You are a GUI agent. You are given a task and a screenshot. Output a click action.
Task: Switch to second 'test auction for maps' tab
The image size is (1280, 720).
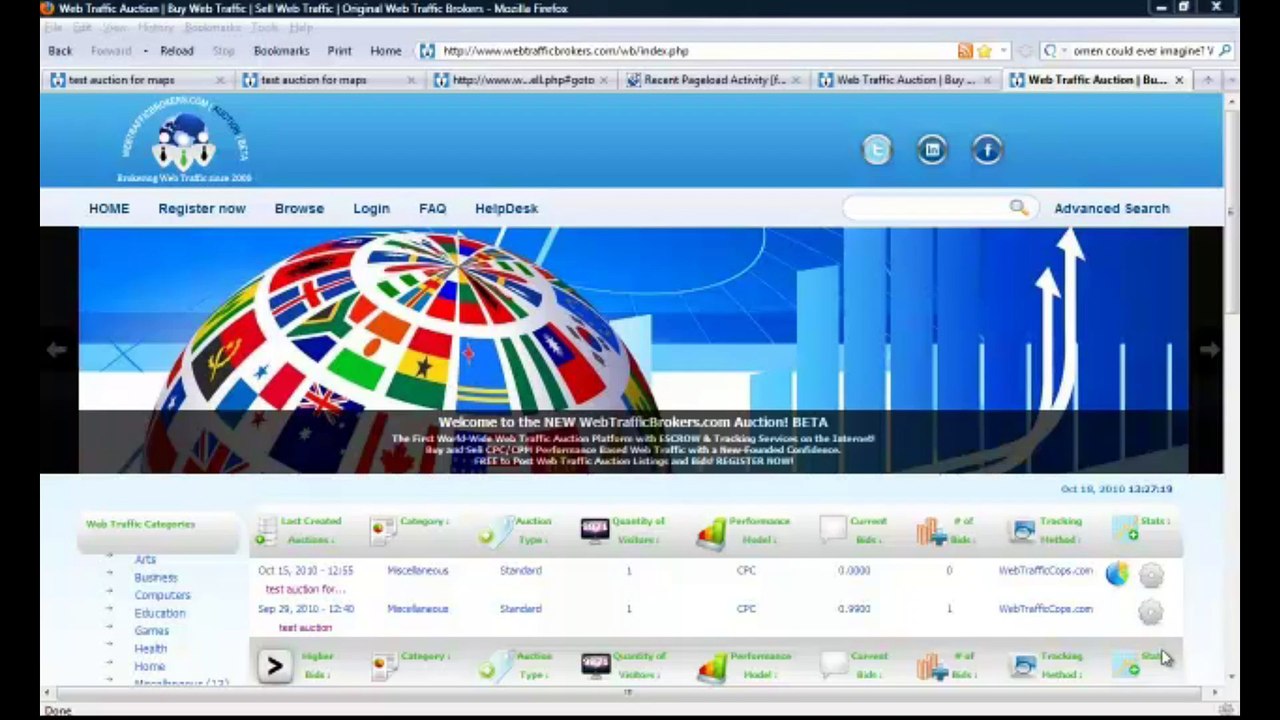(x=329, y=80)
